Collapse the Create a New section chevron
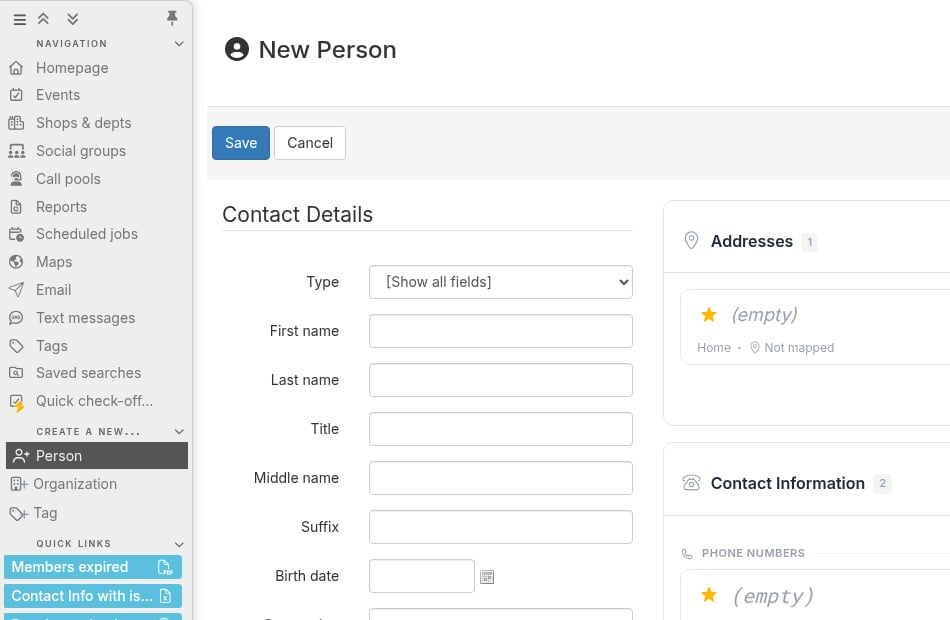950x620 pixels. [179, 432]
